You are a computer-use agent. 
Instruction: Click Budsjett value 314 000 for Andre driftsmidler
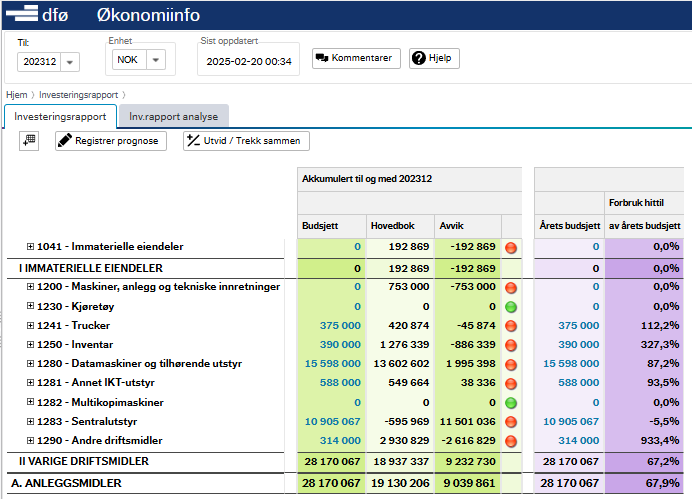pyautogui.click(x=340, y=440)
